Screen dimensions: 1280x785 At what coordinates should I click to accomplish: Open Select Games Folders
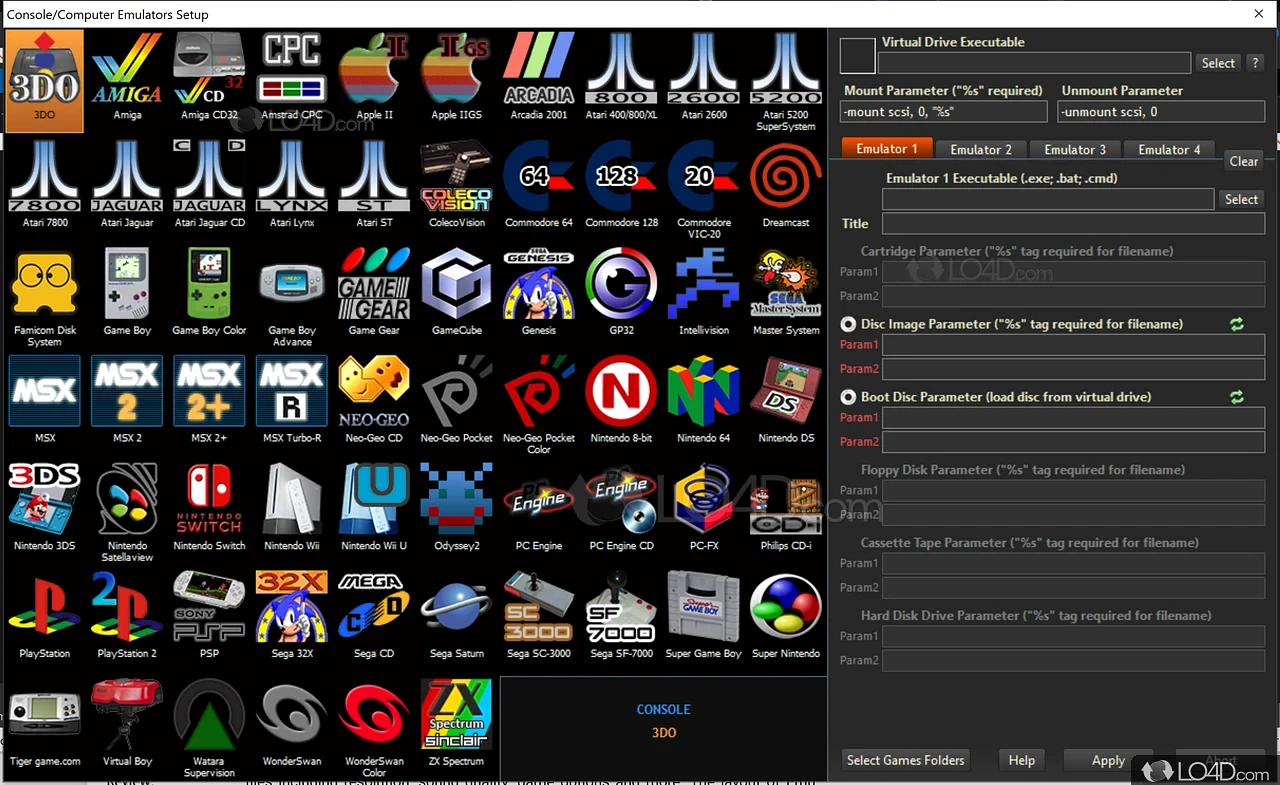pyautogui.click(x=906, y=760)
